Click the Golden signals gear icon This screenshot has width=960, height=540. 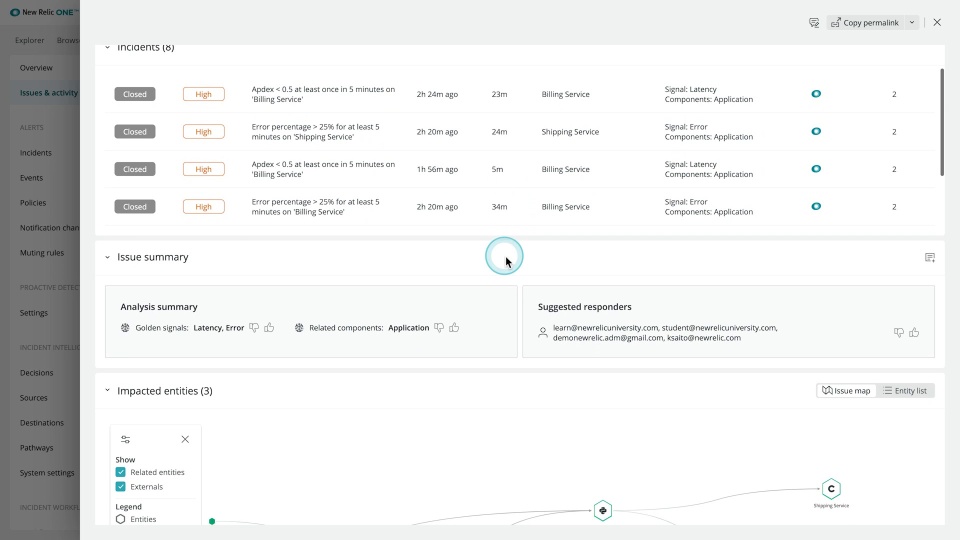125,328
